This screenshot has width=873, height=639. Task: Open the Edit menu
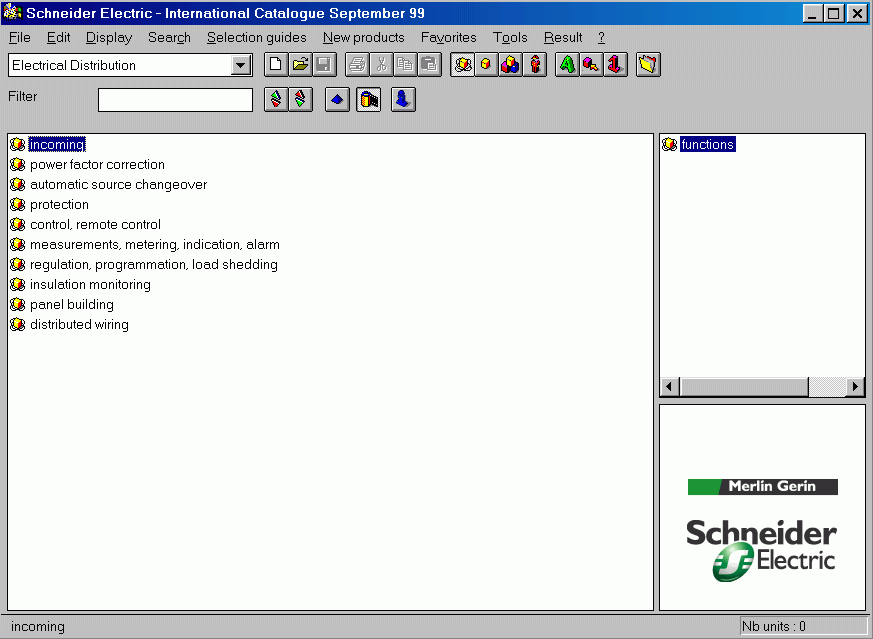58,37
